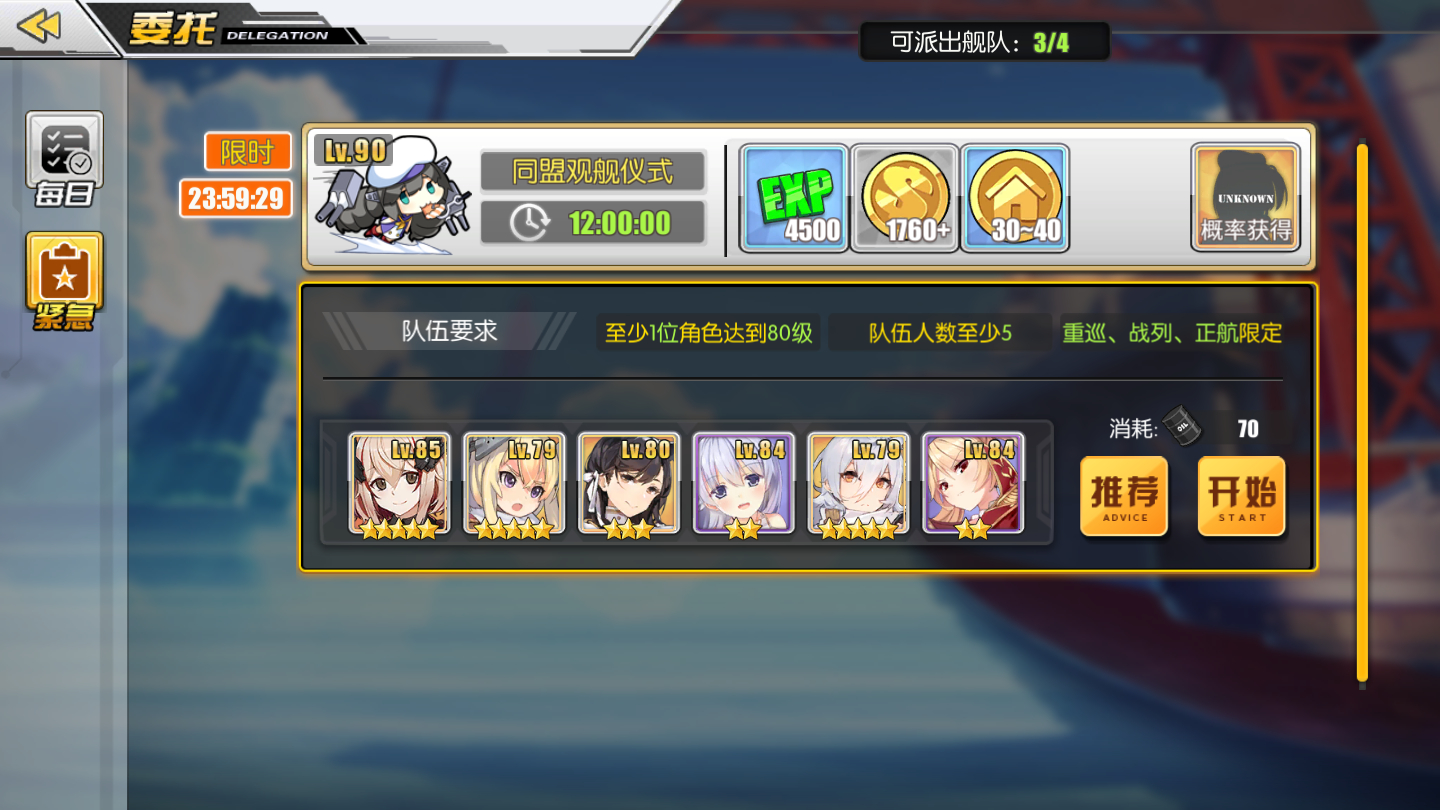Start the commission with 开始 button
Screen dimensions: 1440x810
click(x=1241, y=496)
